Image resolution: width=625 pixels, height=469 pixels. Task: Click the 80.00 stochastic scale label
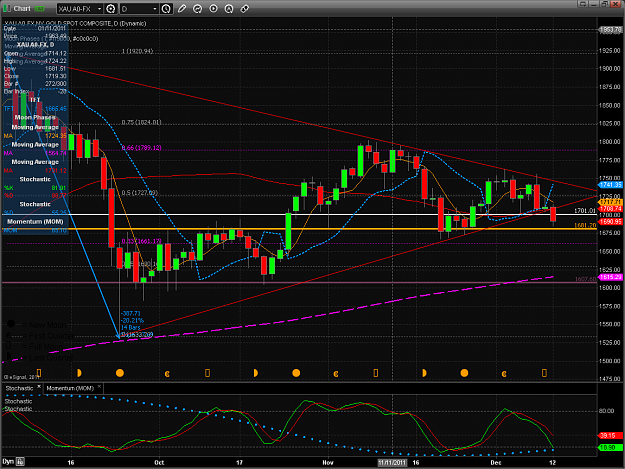coord(609,411)
